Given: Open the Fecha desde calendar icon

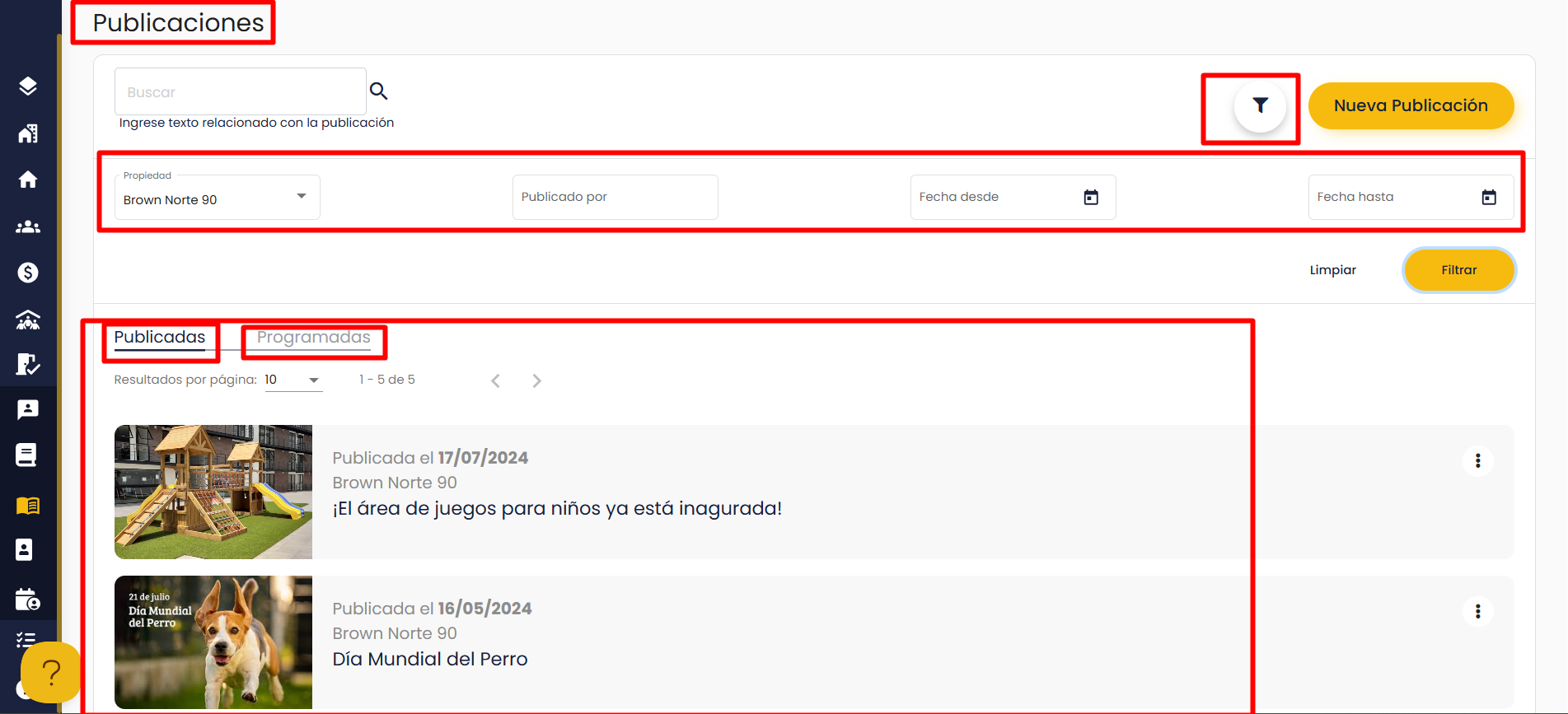Looking at the screenshot, I should (x=1091, y=197).
